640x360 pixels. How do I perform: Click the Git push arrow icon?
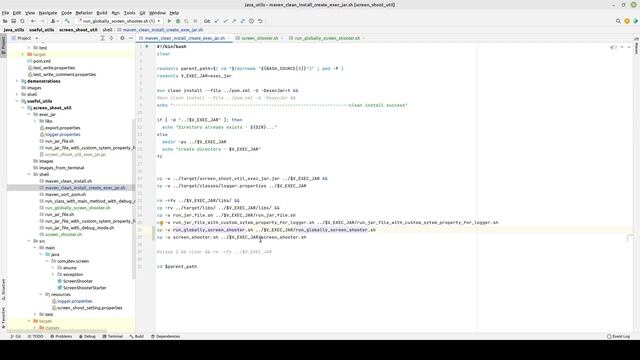(x=234, y=21)
